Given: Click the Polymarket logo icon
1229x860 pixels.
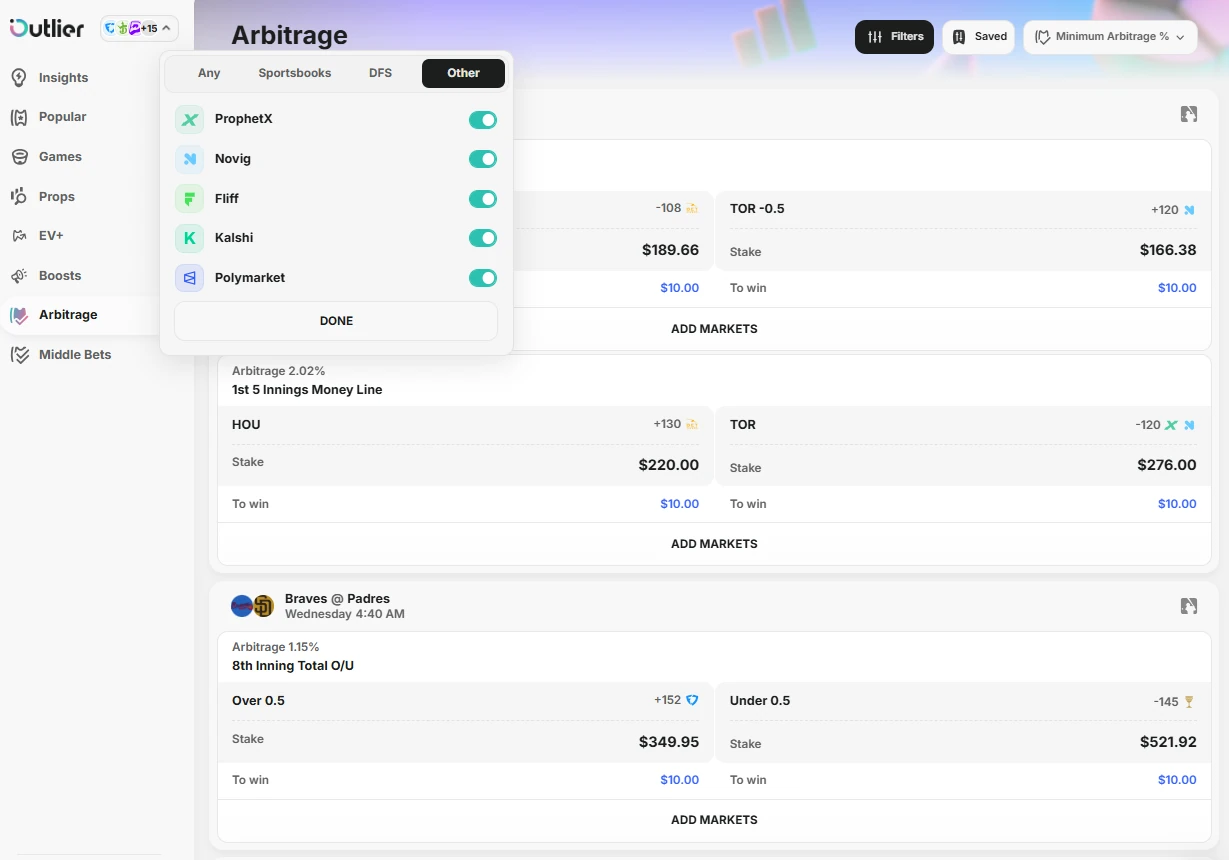Looking at the screenshot, I should coord(189,278).
